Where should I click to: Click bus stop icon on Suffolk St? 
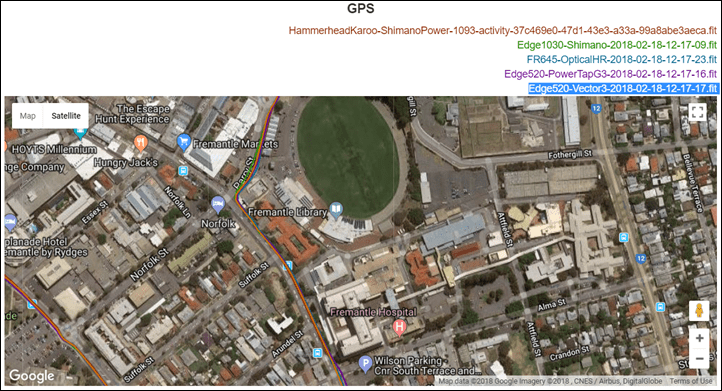pos(288,265)
